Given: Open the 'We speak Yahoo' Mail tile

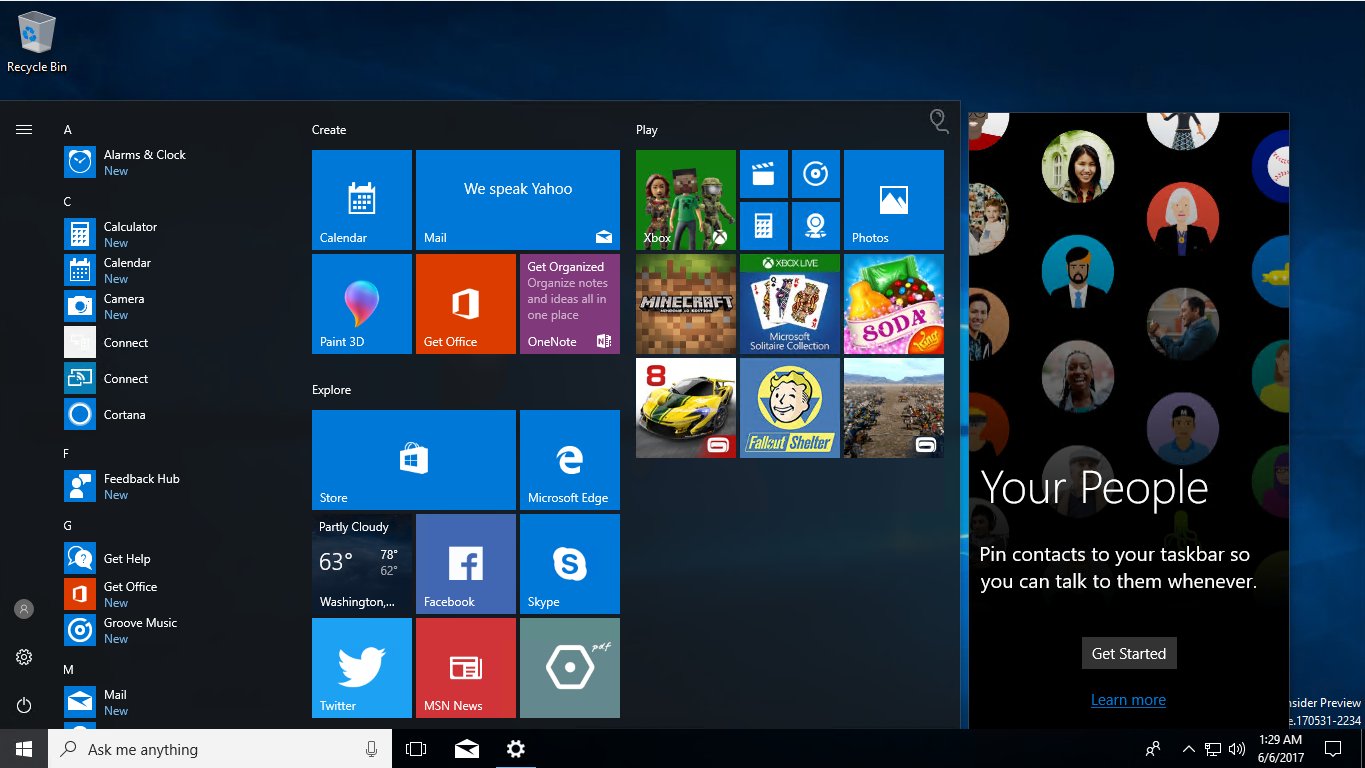Looking at the screenshot, I should (518, 200).
